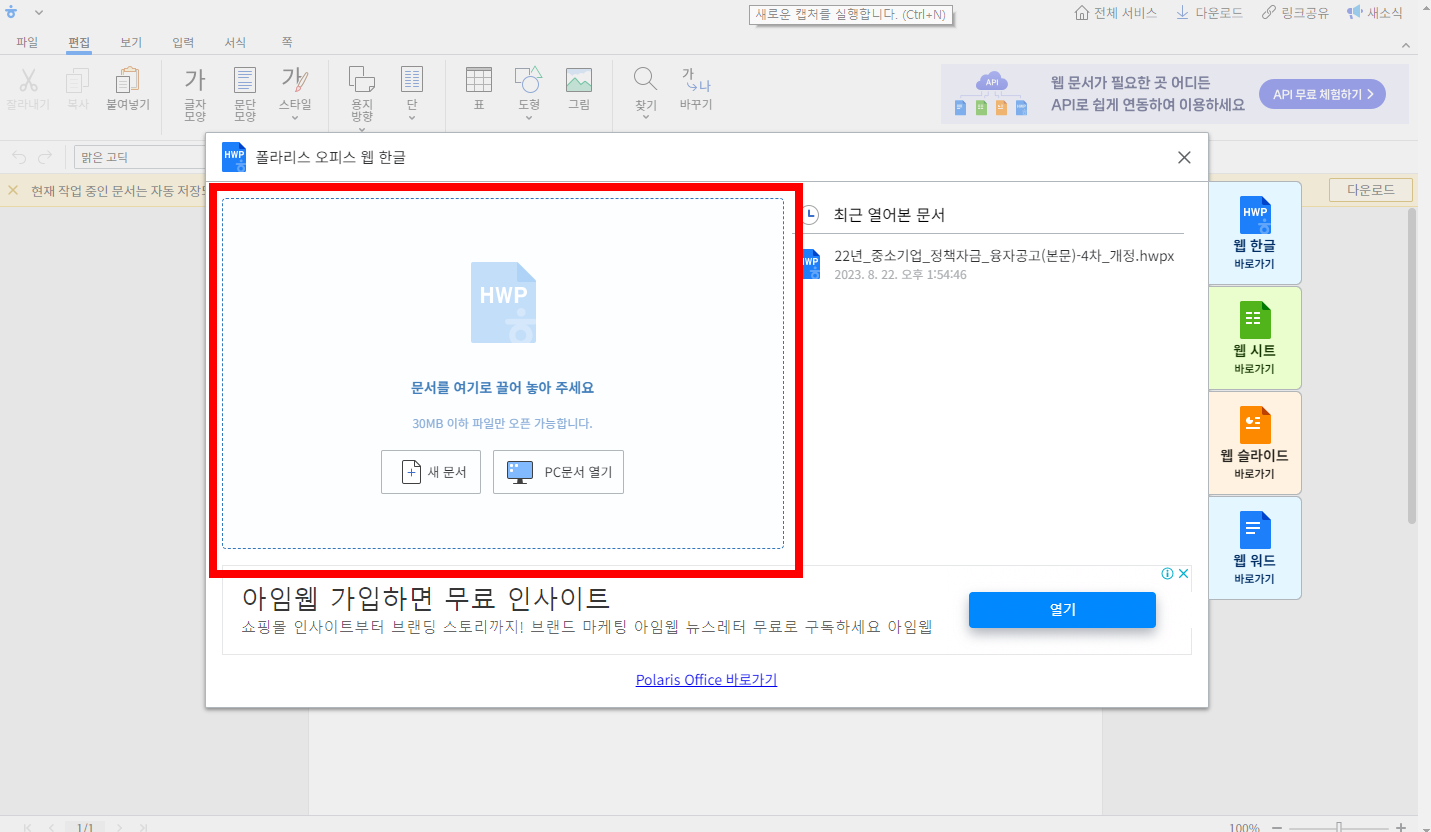Switch to the 서식 ribbon tab
The height and width of the screenshot is (832, 1431).
click(x=235, y=42)
